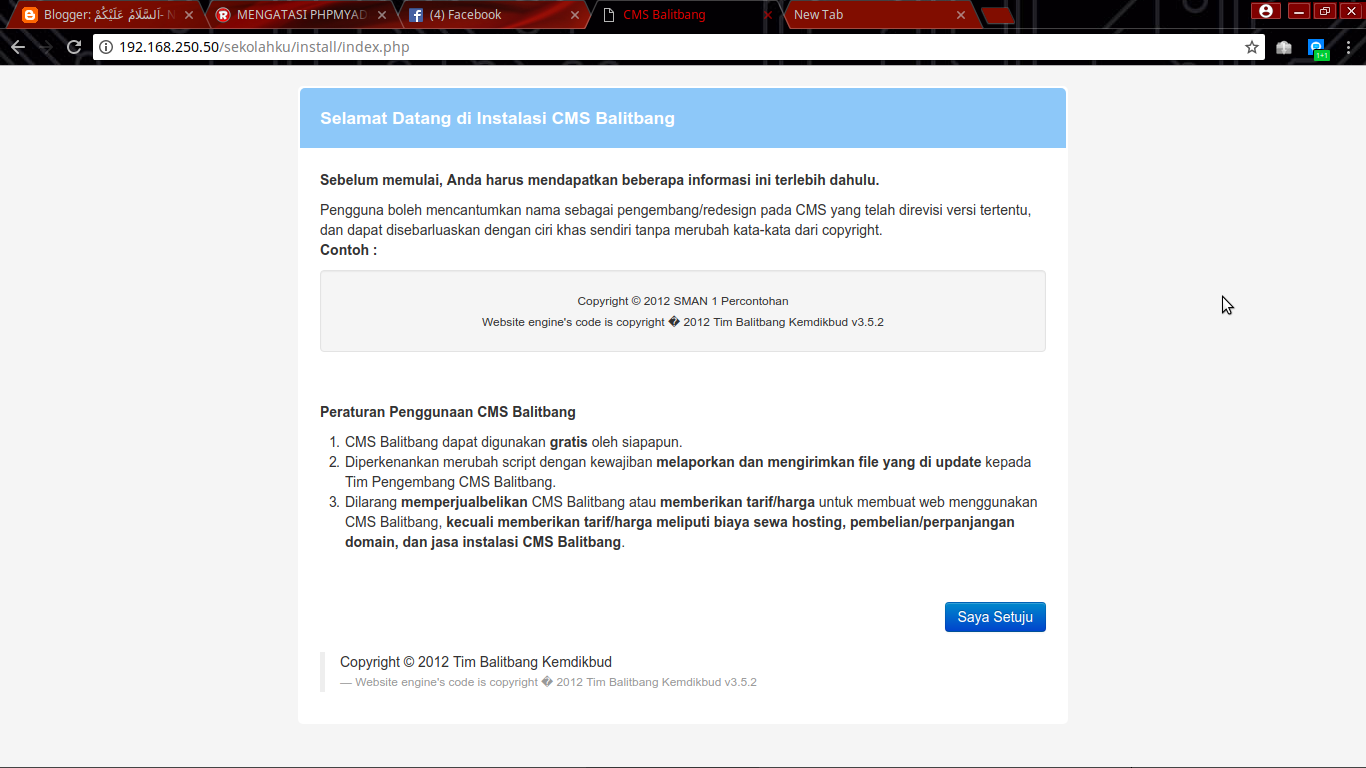Open the Chrome three-dot menu

[x=1348, y=47]
